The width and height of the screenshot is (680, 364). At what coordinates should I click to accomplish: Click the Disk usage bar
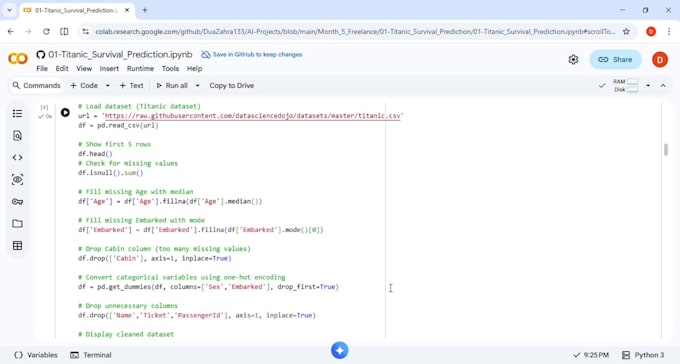[633, 89]
